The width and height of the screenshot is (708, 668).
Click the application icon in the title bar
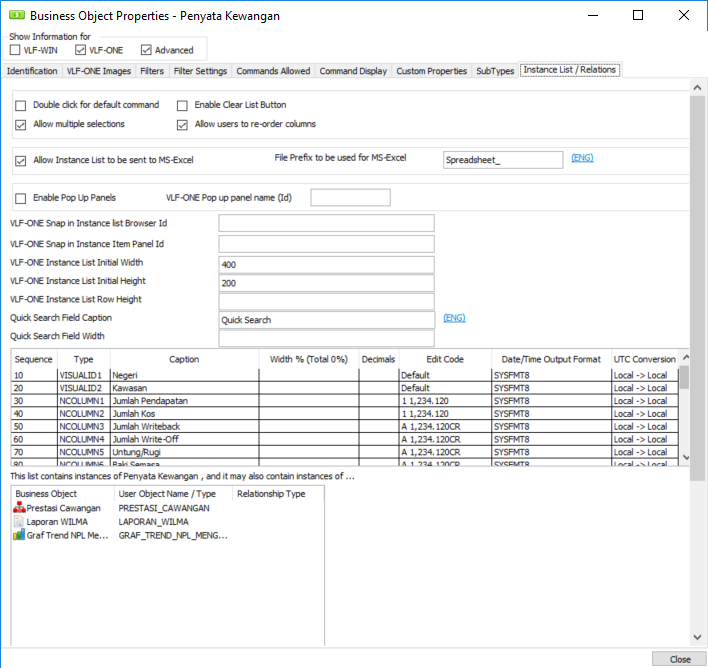coord(15,16)
